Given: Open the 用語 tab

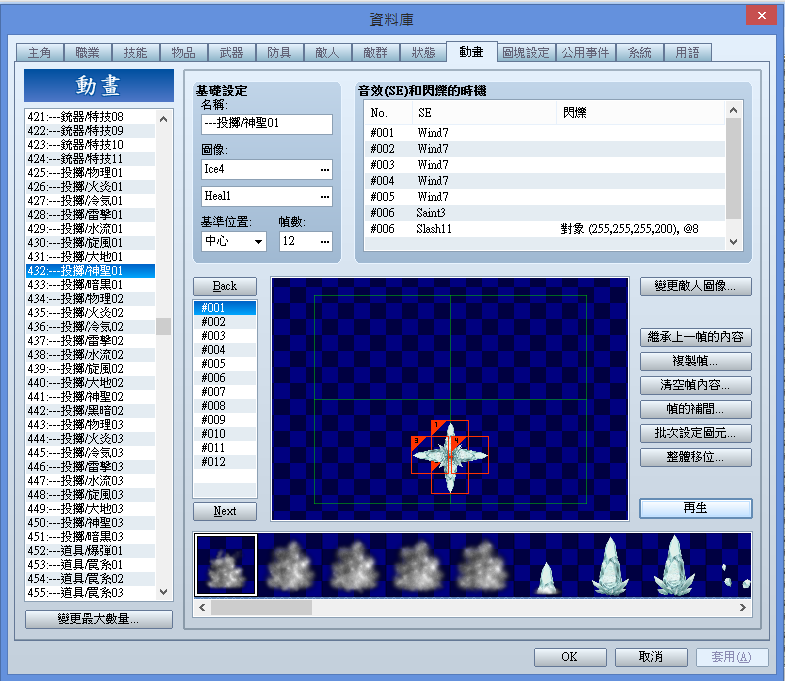Looking at the screenshot, I should point(687,53).
